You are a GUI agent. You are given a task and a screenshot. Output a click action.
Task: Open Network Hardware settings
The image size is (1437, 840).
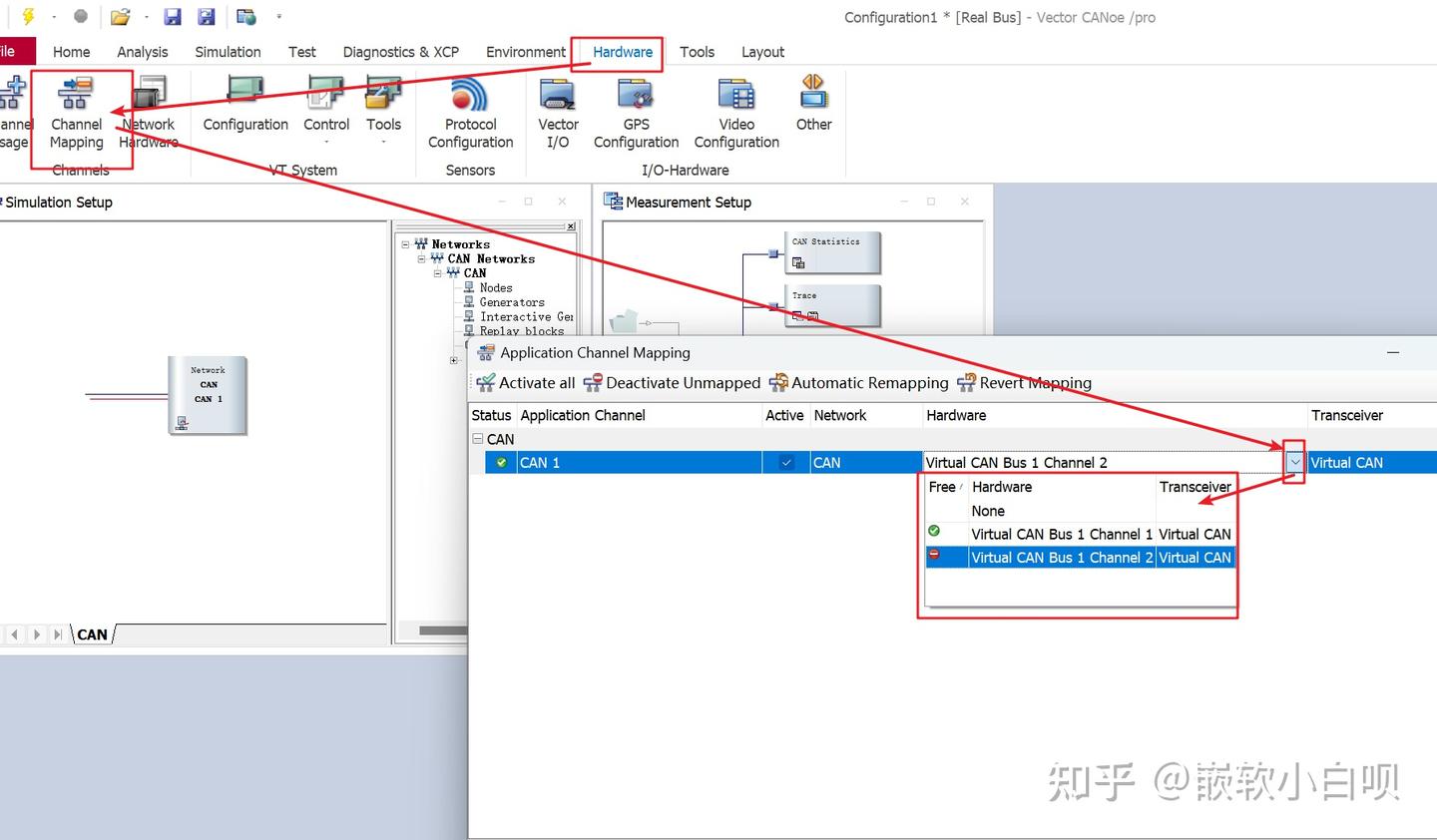pos(149,113)
